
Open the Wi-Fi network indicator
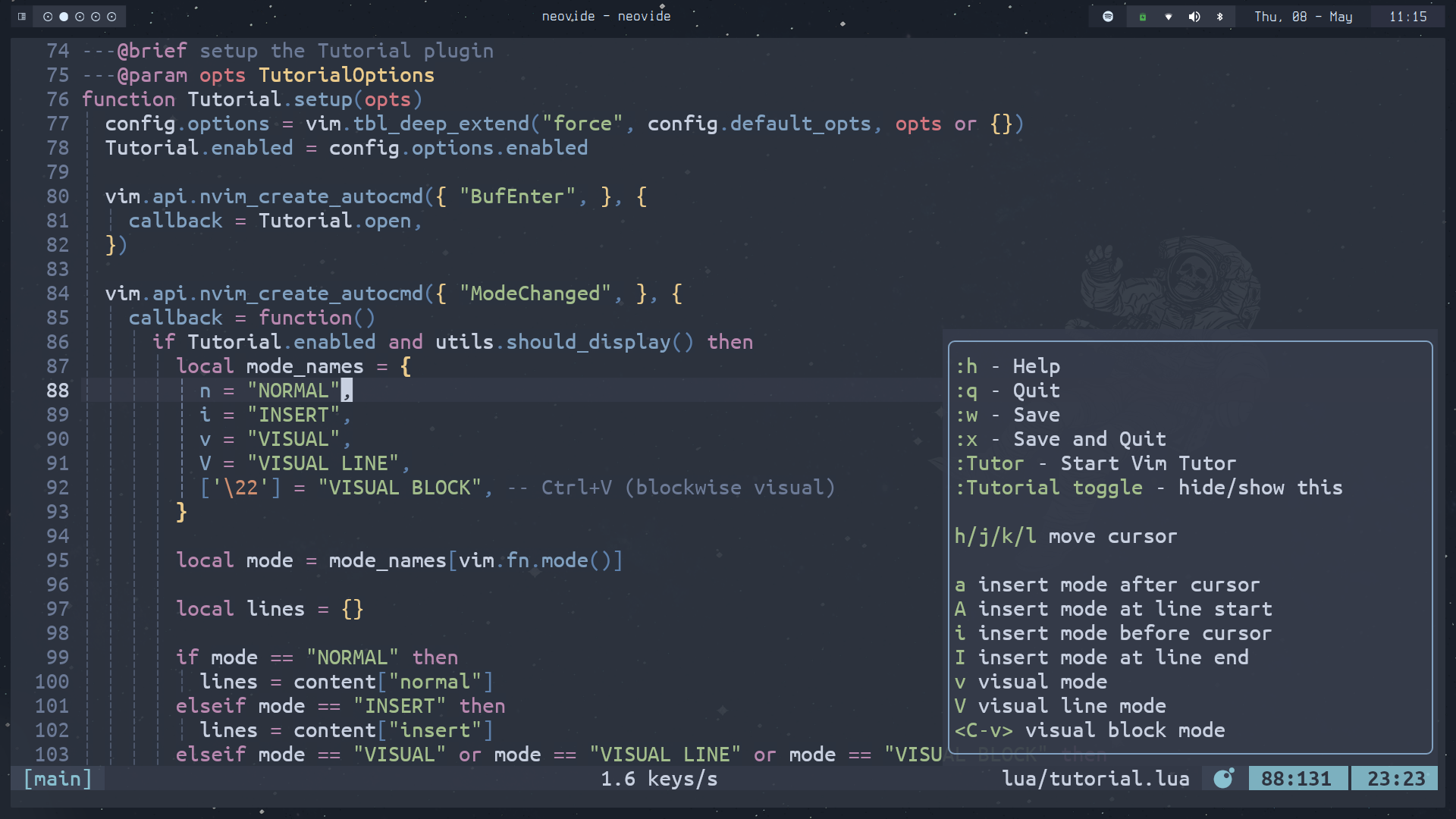point(1169,17)
